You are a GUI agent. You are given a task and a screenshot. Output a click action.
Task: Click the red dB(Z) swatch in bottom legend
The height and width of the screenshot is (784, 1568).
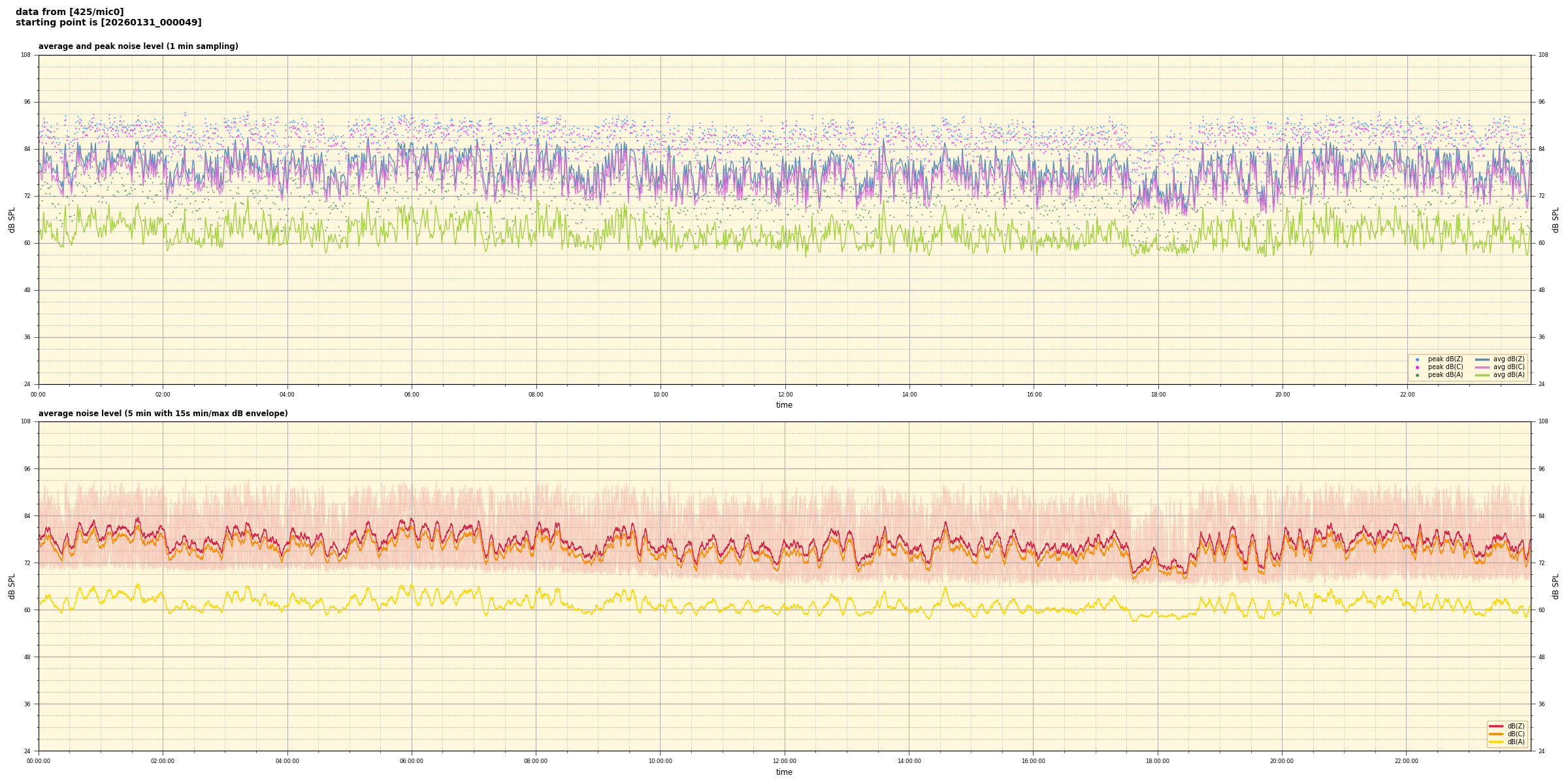1496,726
